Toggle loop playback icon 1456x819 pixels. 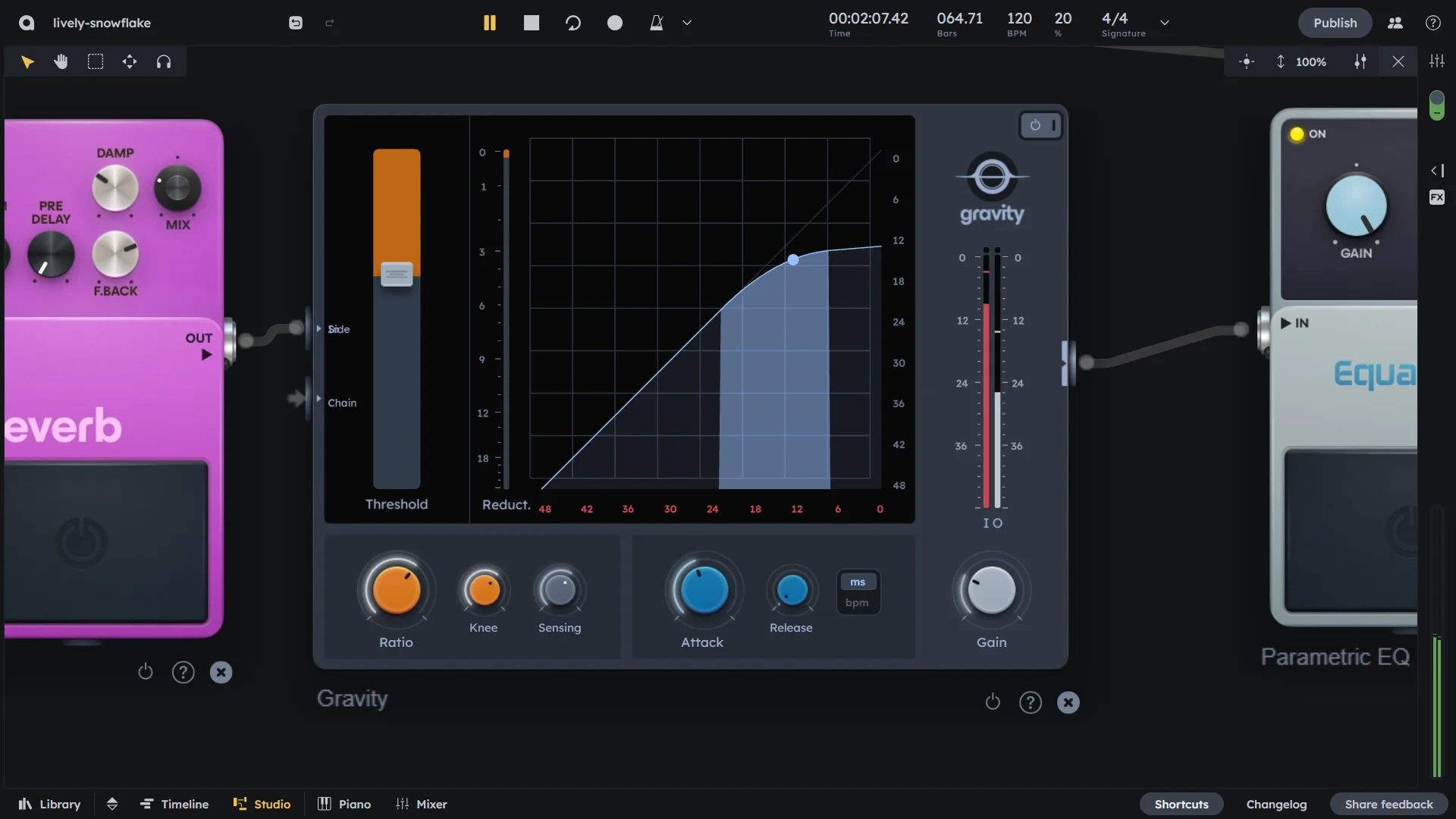click(x=573, y=23)
